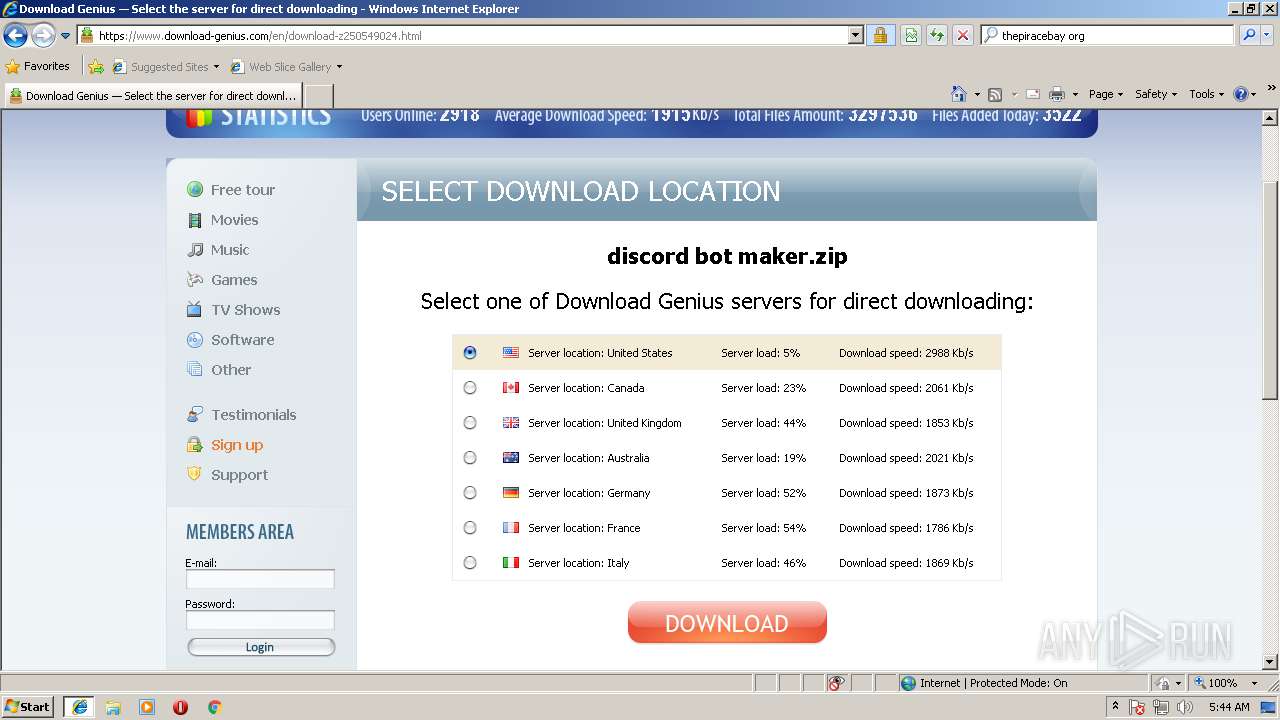Viewport: 1280px width, 720px height.
Task: Open the Support link
Action: pos(239,475)
